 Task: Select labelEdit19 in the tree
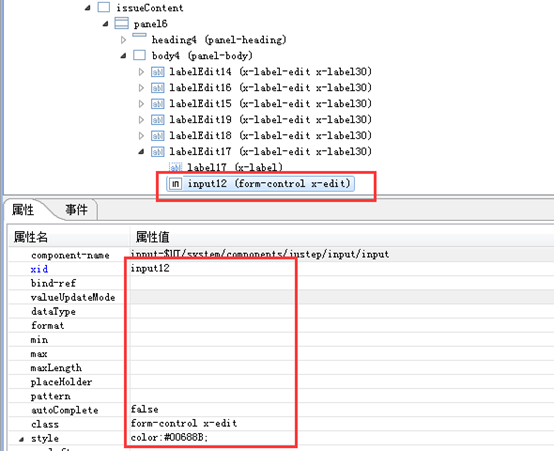click(x=271, y=120)
